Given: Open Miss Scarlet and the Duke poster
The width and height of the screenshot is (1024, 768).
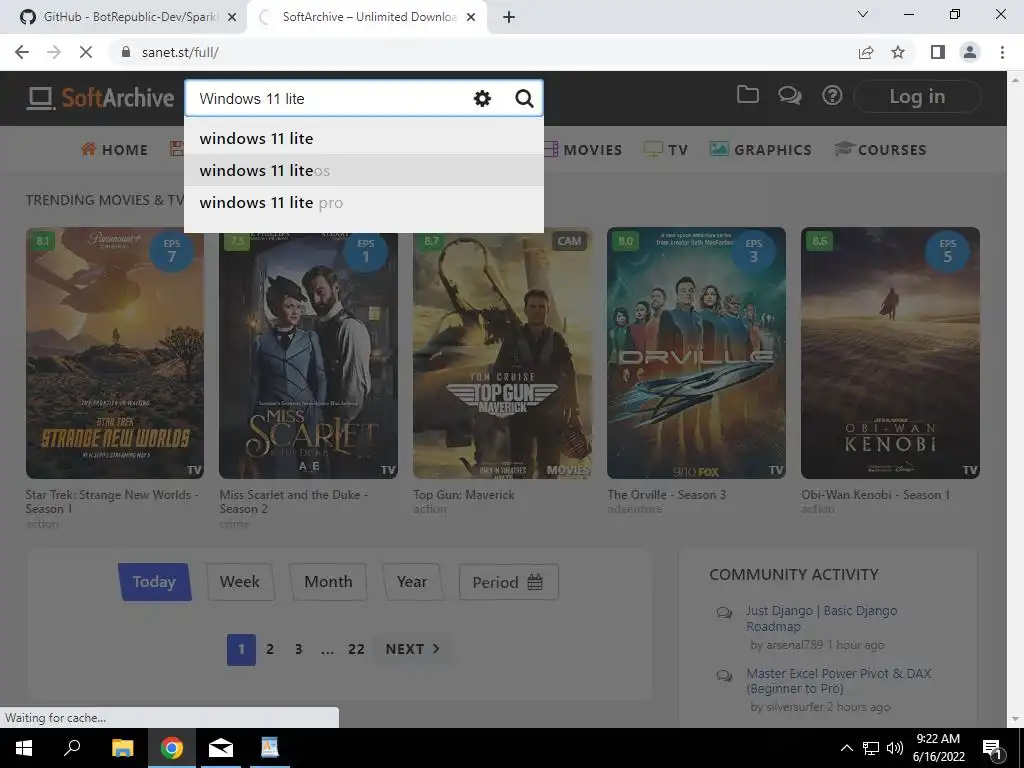Looking at the screenshot, I should point(308,353).
